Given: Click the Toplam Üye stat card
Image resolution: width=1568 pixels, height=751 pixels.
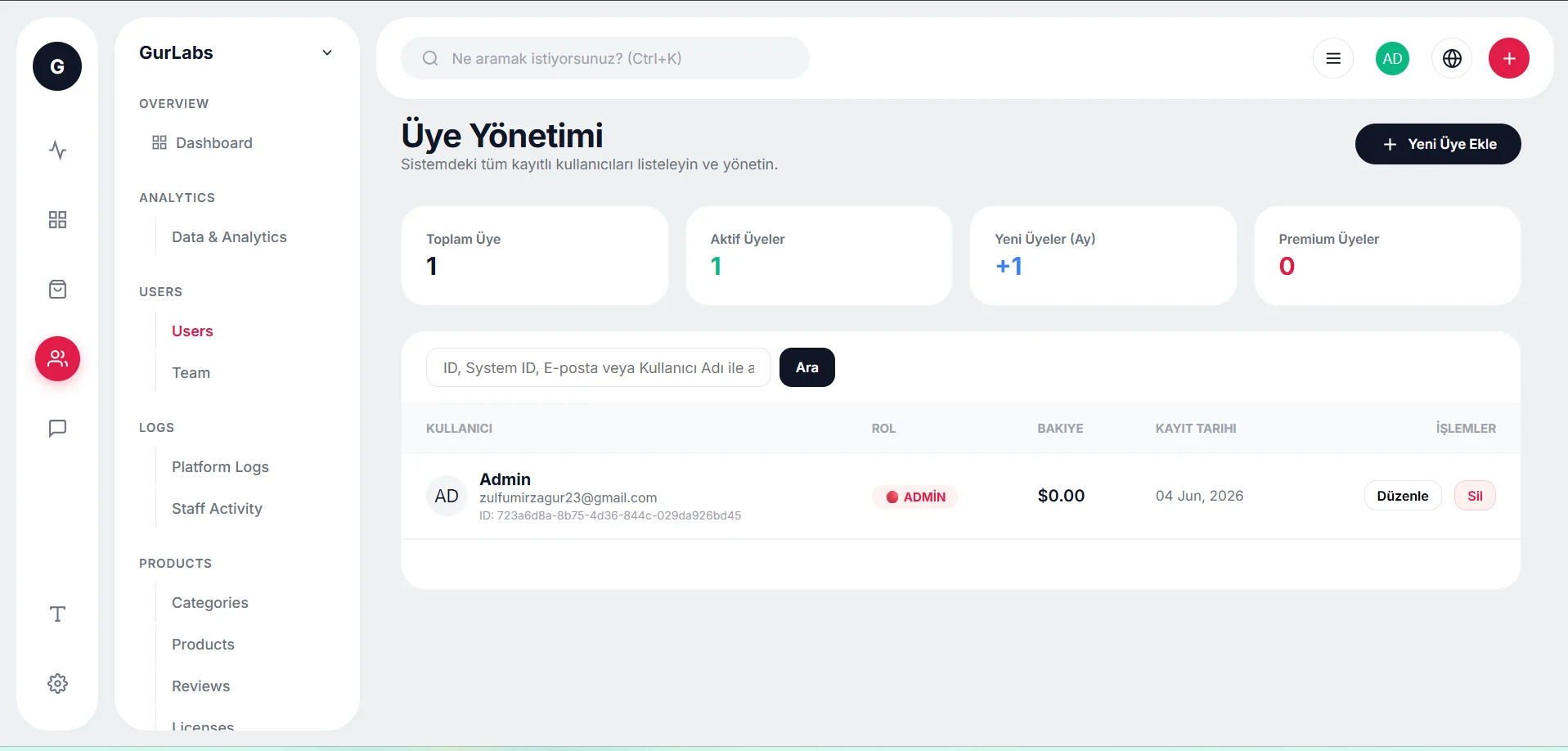Looking at the screenshot, I should [x=535, y=255].
